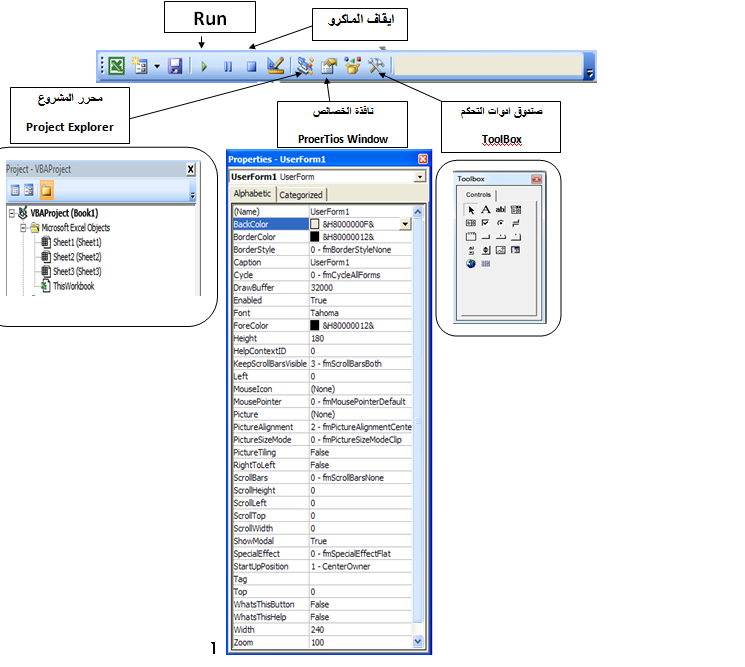Viewport: 745px width, 667px height.
Task: Open the Toolbox hammer-and-wrench toolbar icon
Action: [x=376, y=66]
